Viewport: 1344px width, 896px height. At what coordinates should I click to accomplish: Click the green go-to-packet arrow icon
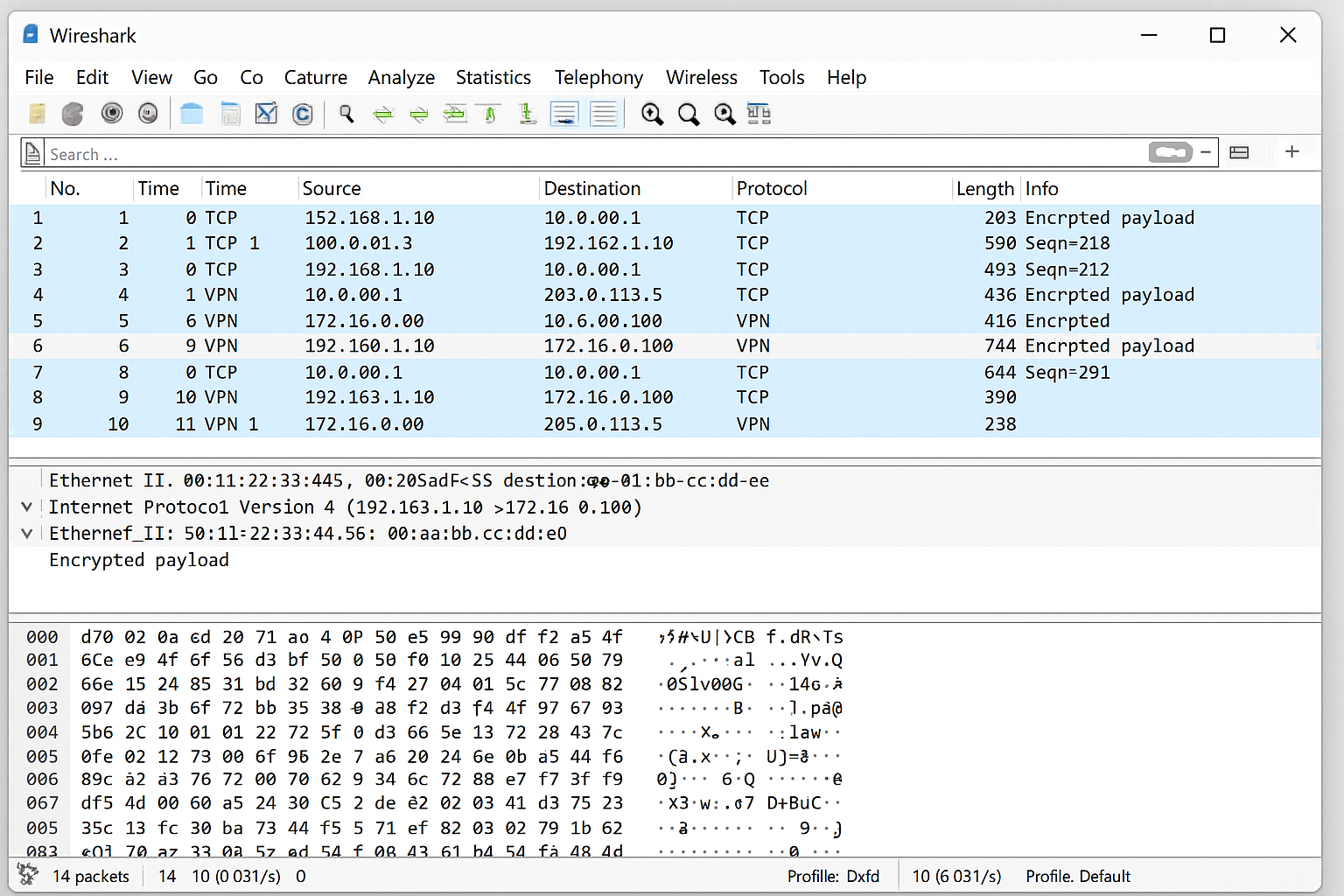pyautogui.click(x=455, y=113)
